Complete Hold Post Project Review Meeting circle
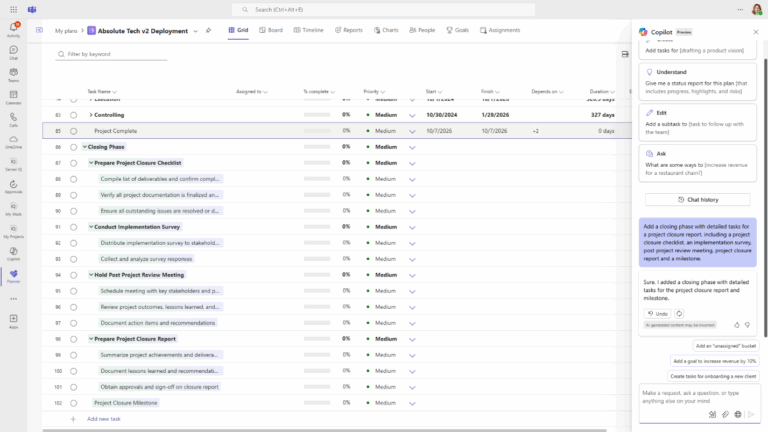Screen dimensions: 768x432 point(73,275)
